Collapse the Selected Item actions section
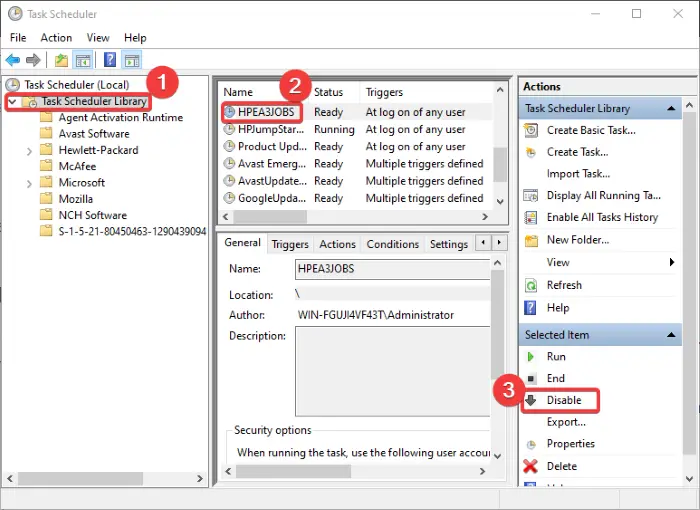 pos(671,335)
